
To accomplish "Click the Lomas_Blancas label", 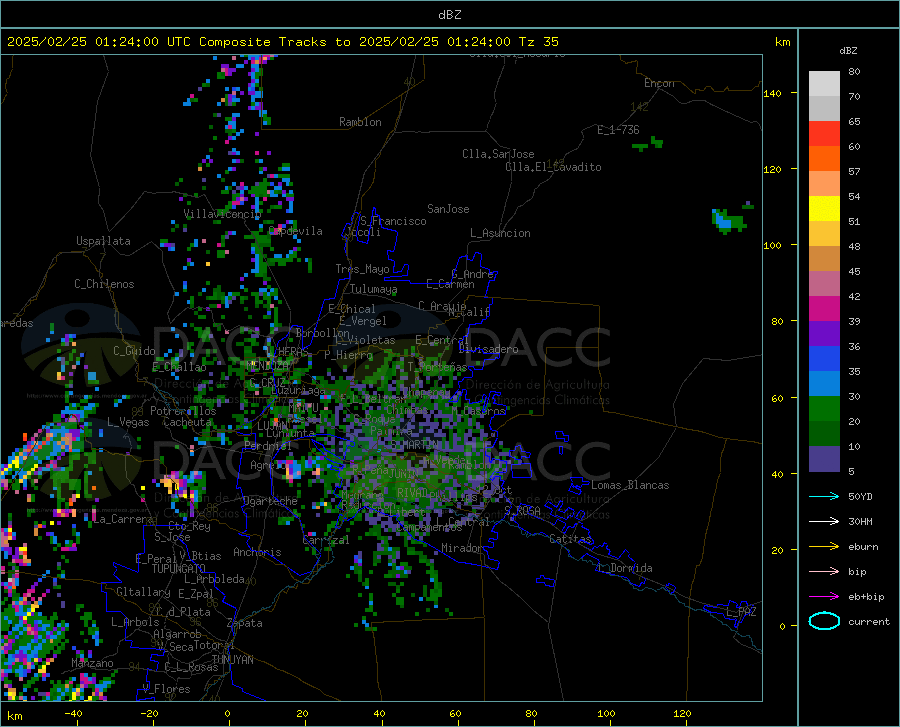I will click(x=630, y=485).
